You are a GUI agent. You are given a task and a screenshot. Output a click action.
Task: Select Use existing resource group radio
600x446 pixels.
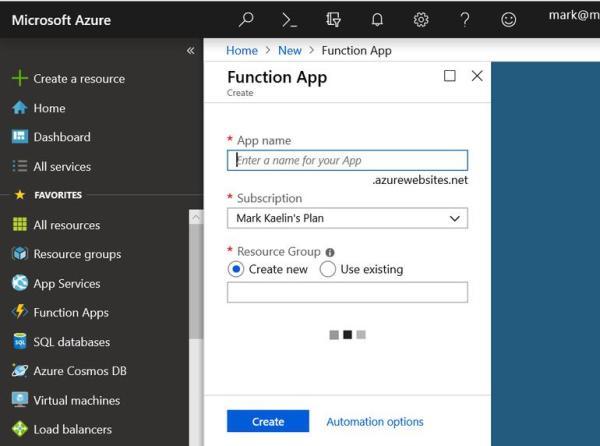coord(328,269)
